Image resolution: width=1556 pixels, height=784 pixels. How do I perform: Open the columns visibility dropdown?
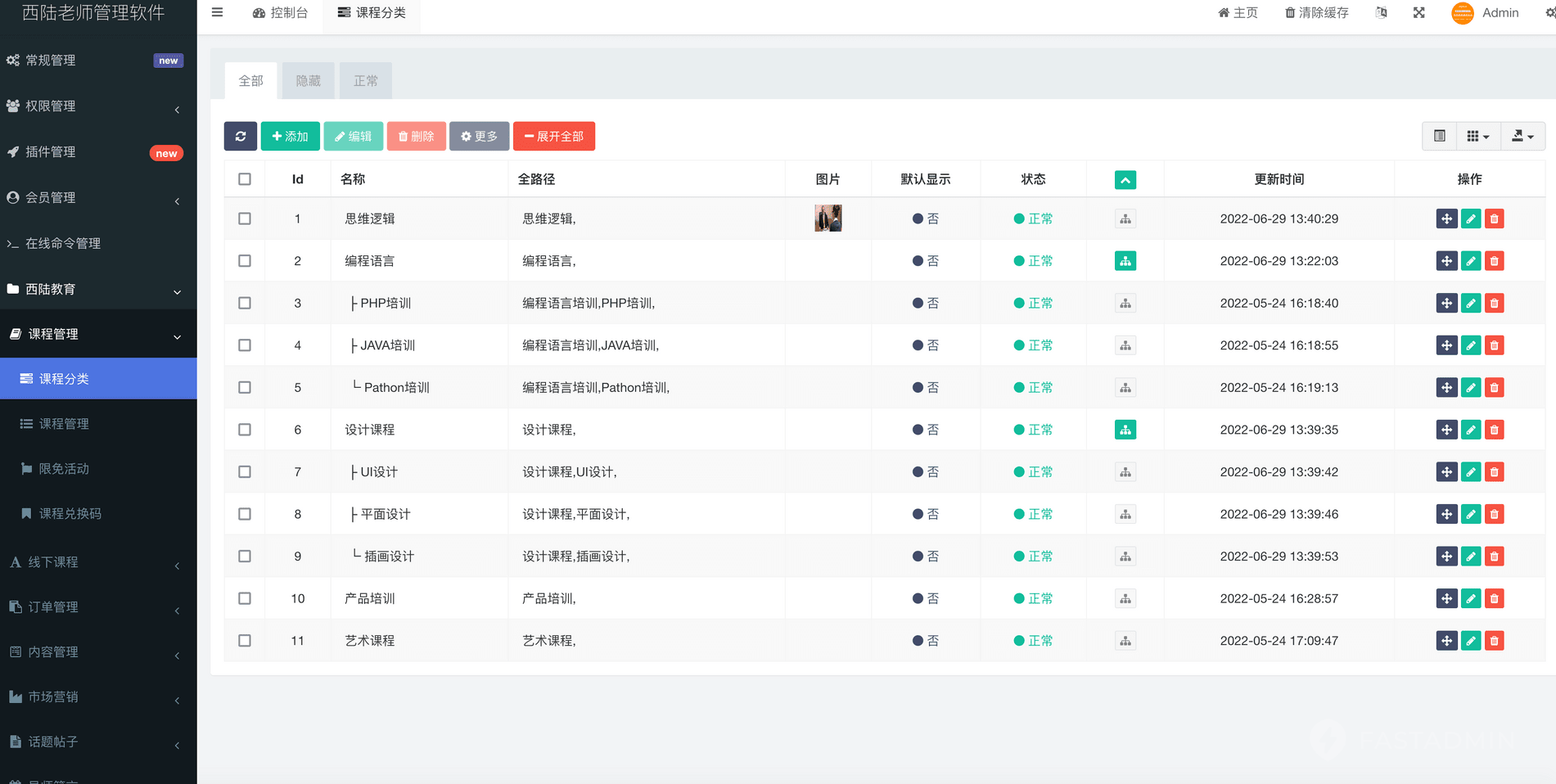pyautogui.click(x=1477, y=136)
